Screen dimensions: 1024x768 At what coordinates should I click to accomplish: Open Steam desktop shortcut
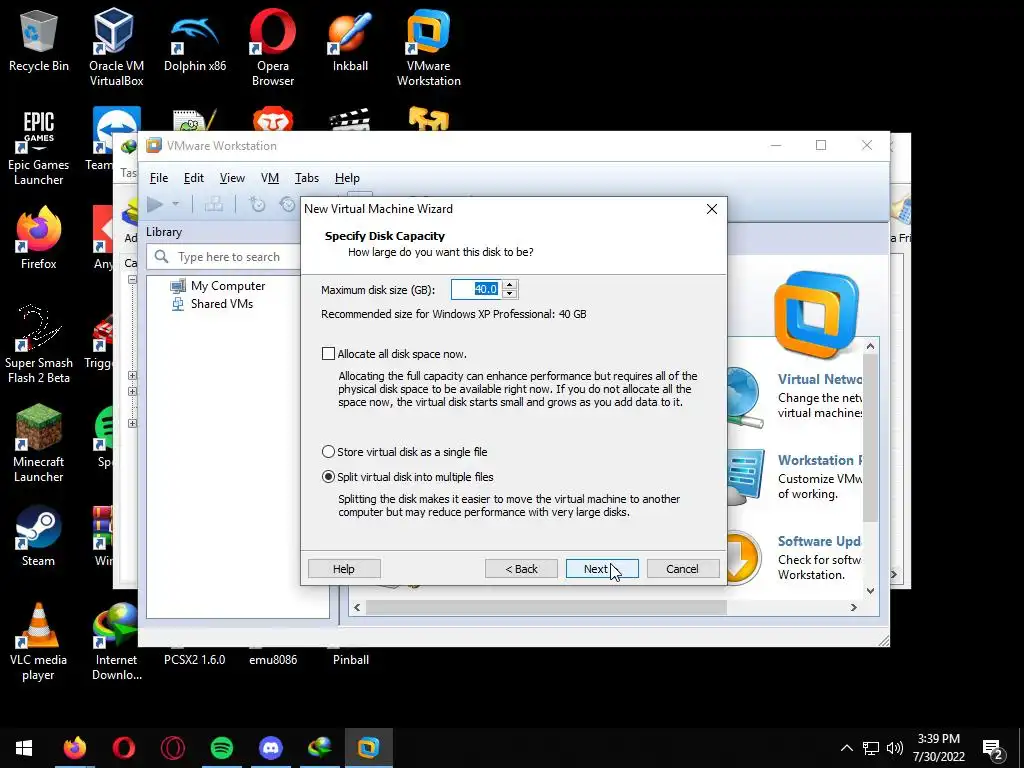coord(39,536)
